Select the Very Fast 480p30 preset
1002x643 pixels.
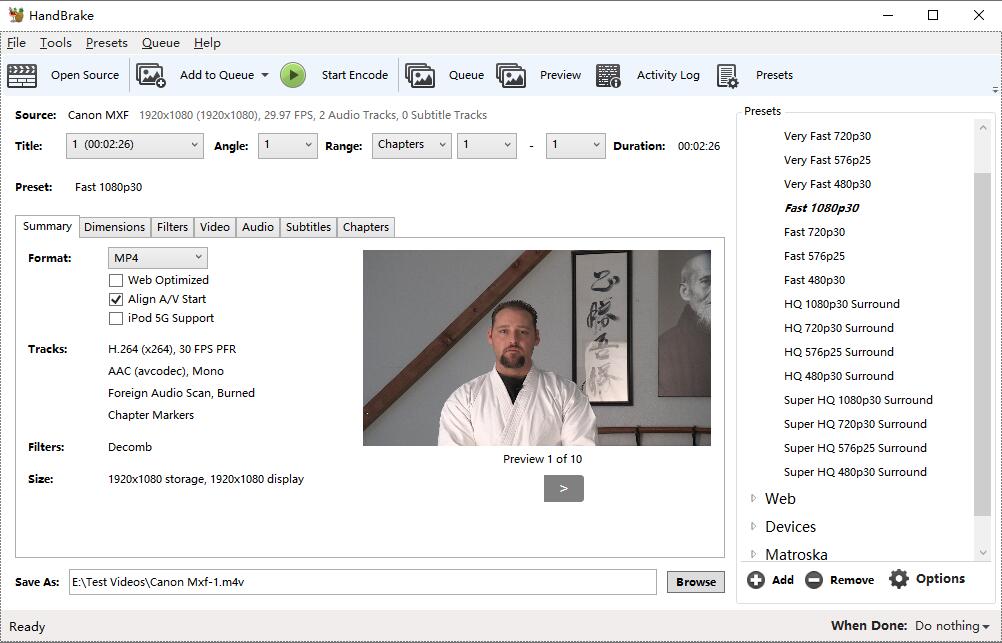point(827,184)
